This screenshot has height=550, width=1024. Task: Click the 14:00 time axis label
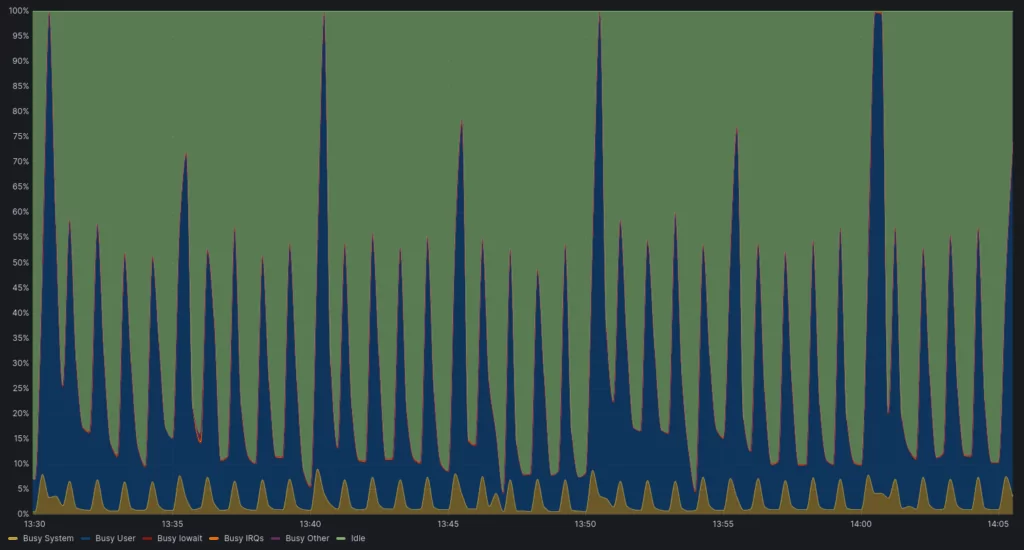point(860,523)
